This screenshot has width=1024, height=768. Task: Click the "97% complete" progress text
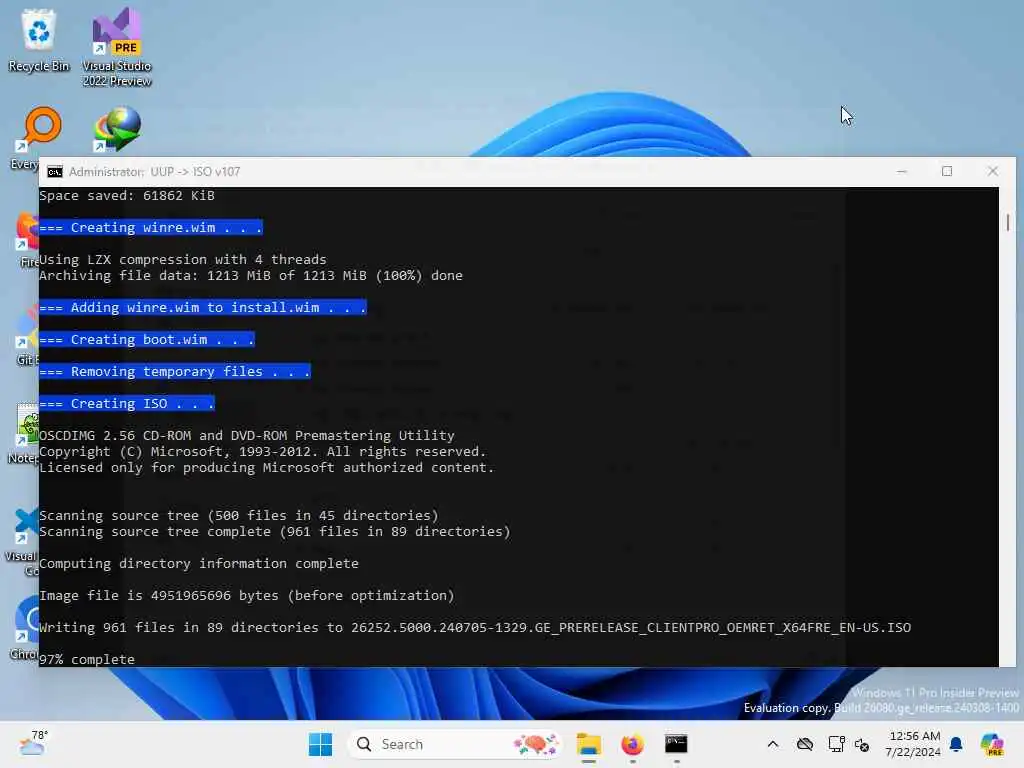pyautogui.click(x=87, y=659)
